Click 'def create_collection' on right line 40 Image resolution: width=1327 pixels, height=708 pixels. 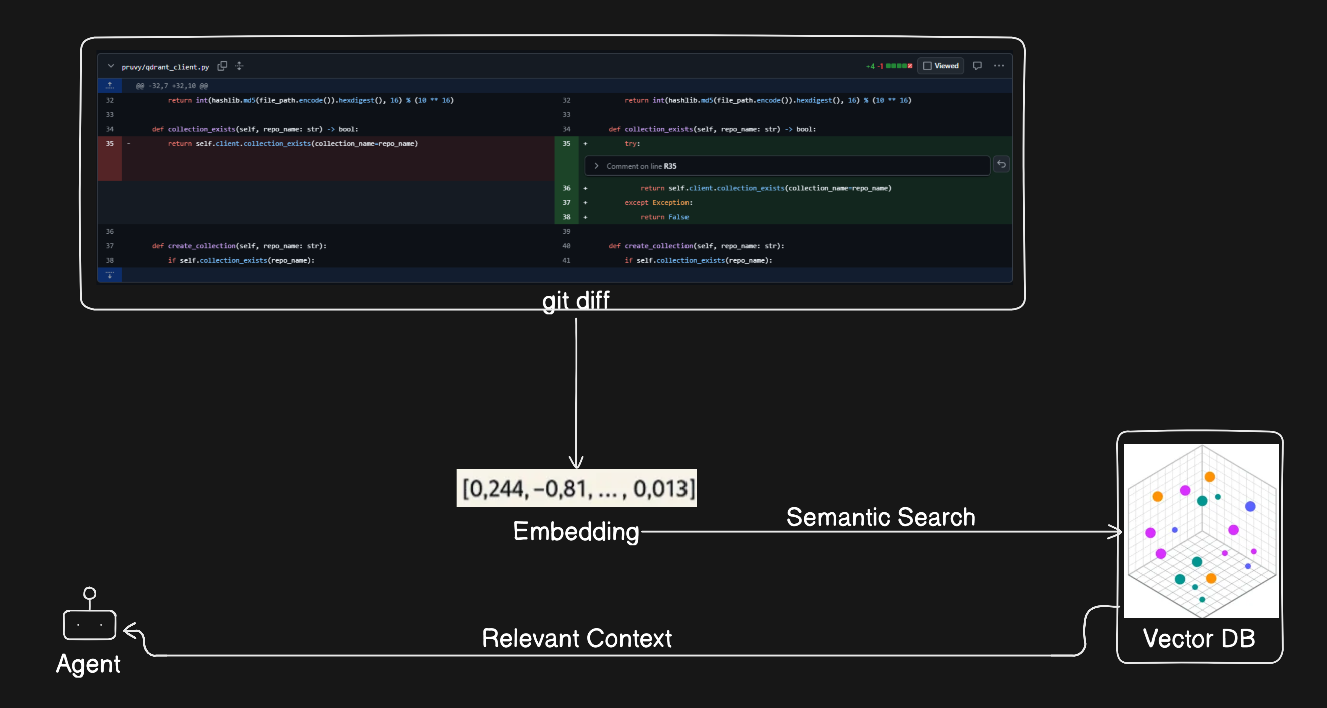pos(696,246)
